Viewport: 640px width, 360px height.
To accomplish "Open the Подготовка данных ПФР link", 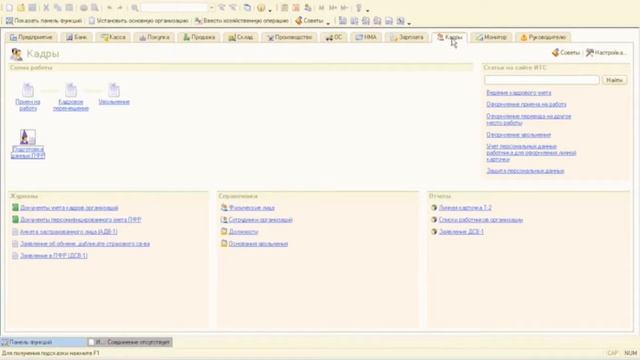I will point(28,152).
